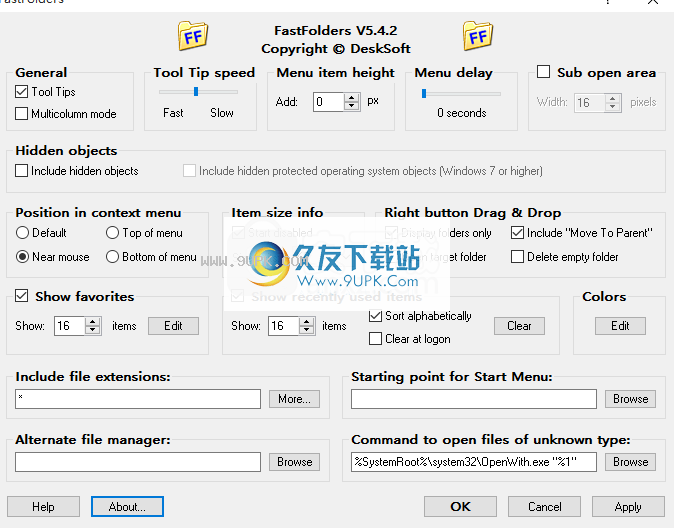Enable the Sub open area checkbox
Image resolution: width=674 pixels, height=528 pixels.
[x=543, y=71]
